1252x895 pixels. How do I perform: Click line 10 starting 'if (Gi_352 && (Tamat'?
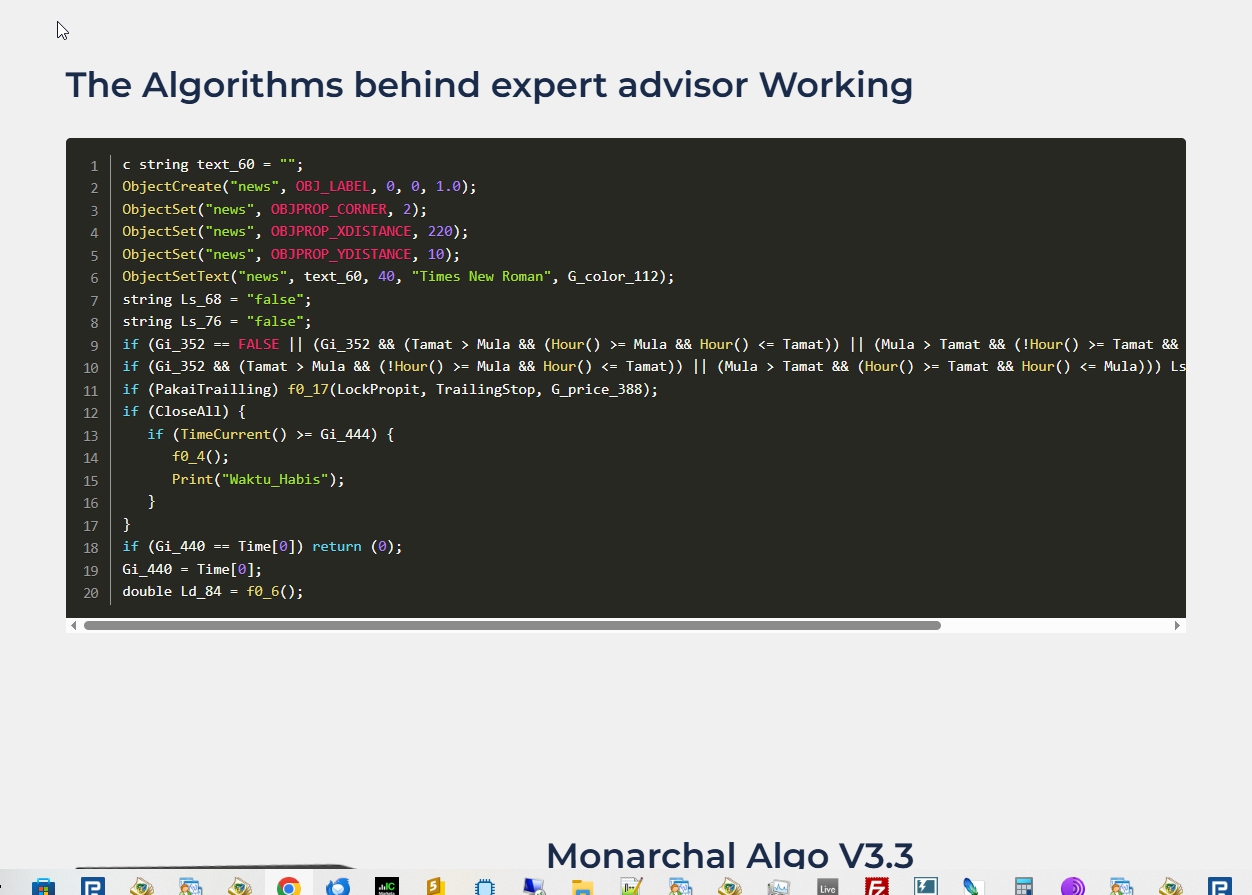654,366
